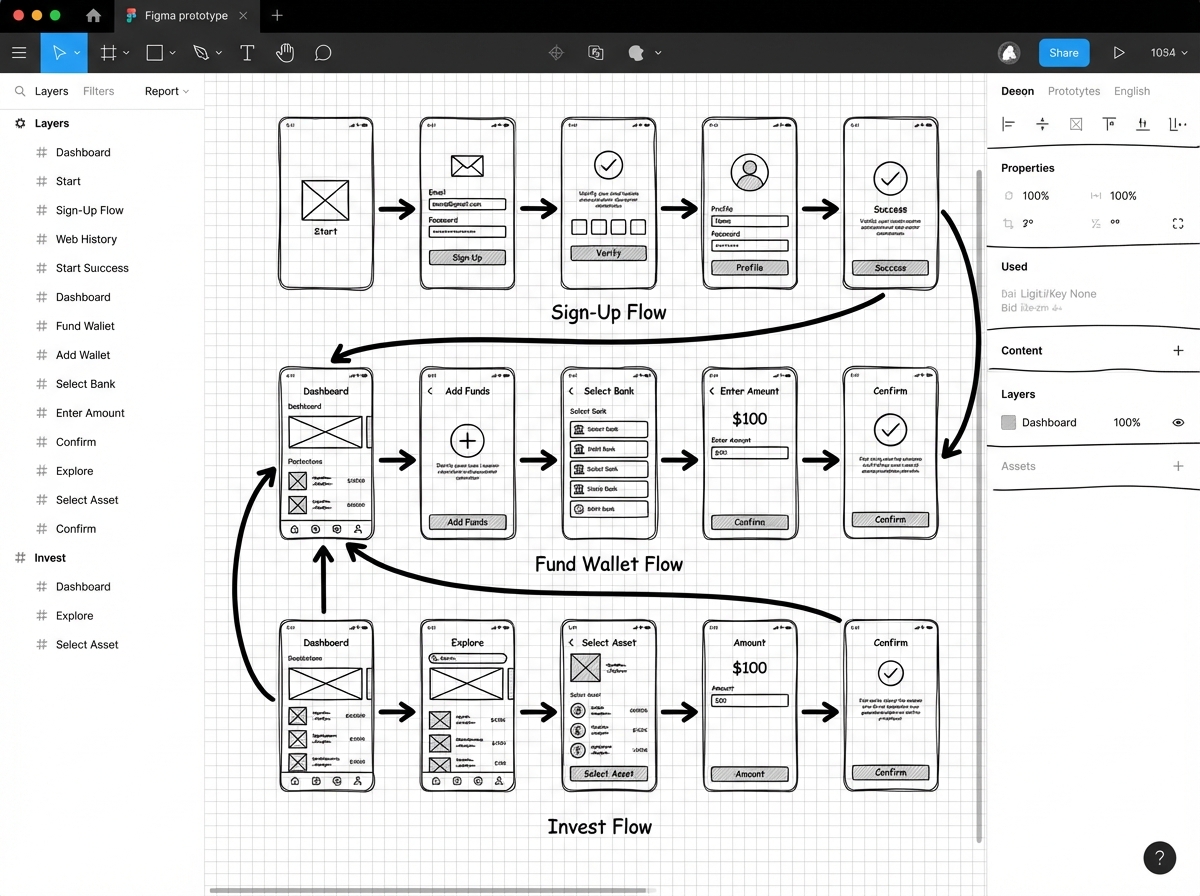Open the Report dropdown
The image size is (1200, 896).
pos(166,91)
